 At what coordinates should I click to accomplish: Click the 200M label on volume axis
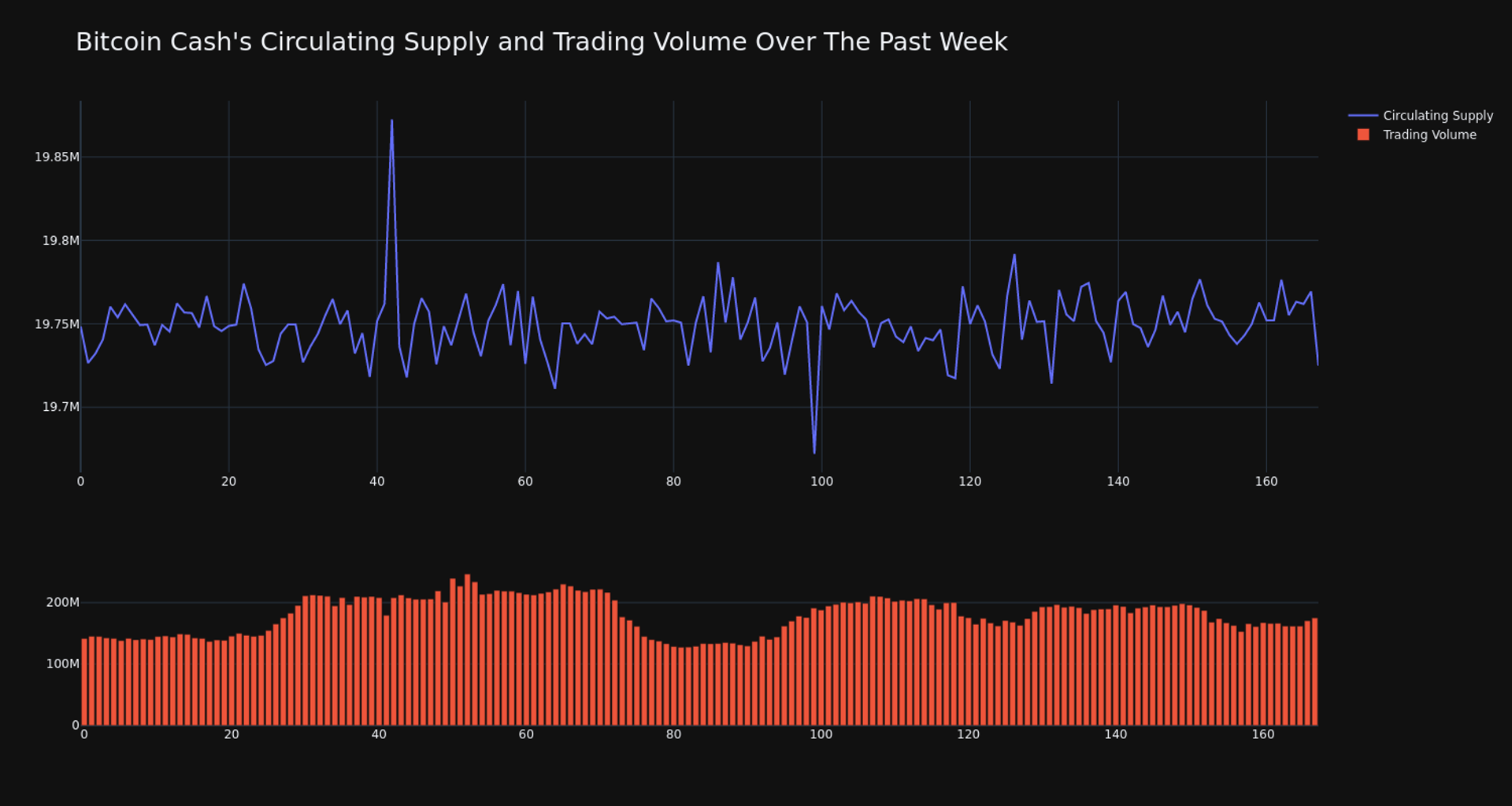click(63, 602)
